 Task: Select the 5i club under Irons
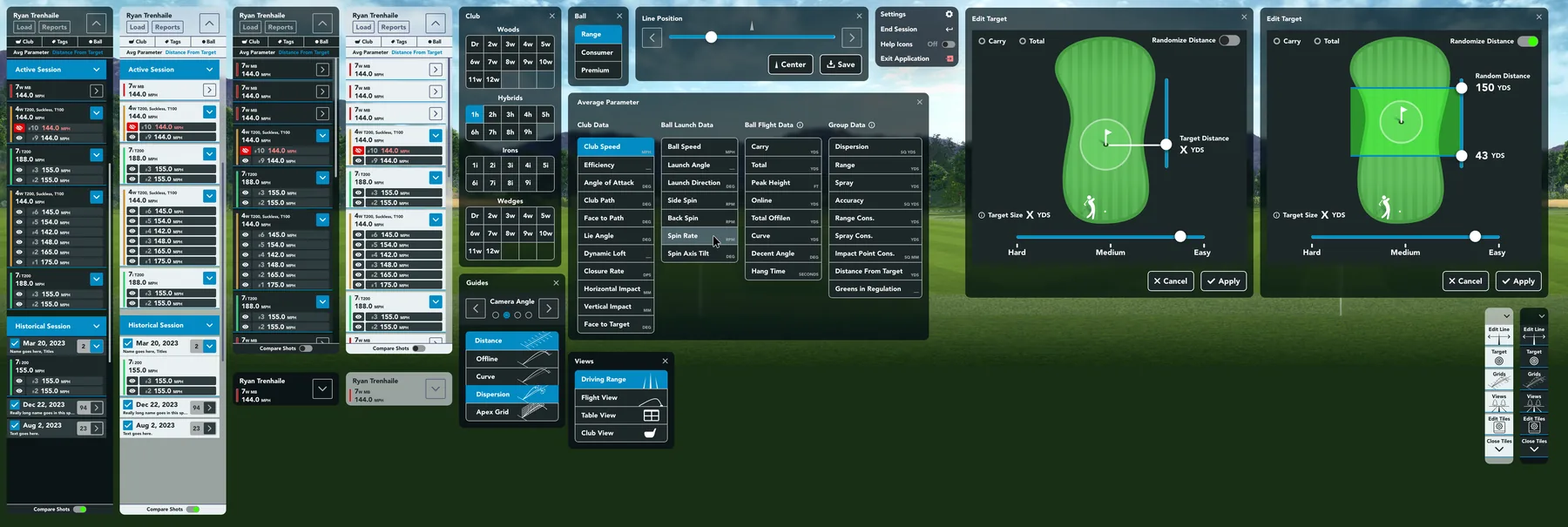[x=545, y=165]
